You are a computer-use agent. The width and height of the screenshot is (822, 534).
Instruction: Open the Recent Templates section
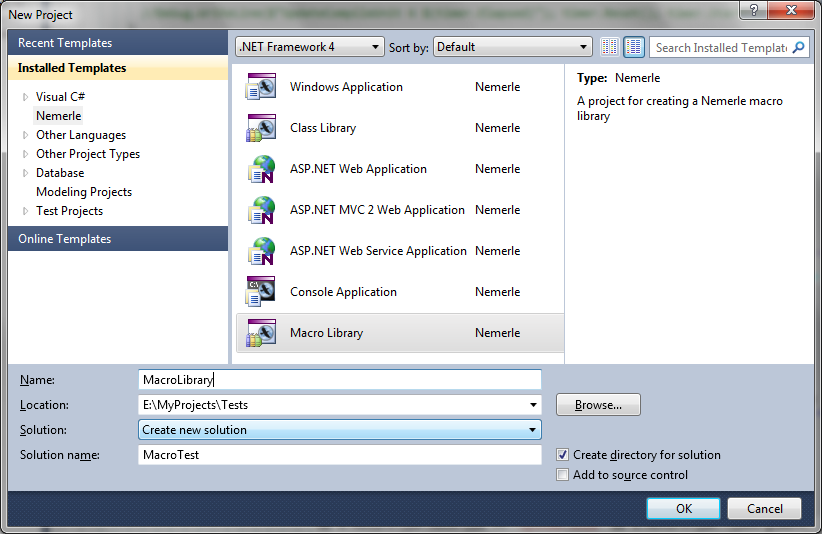tap(65, 43)
